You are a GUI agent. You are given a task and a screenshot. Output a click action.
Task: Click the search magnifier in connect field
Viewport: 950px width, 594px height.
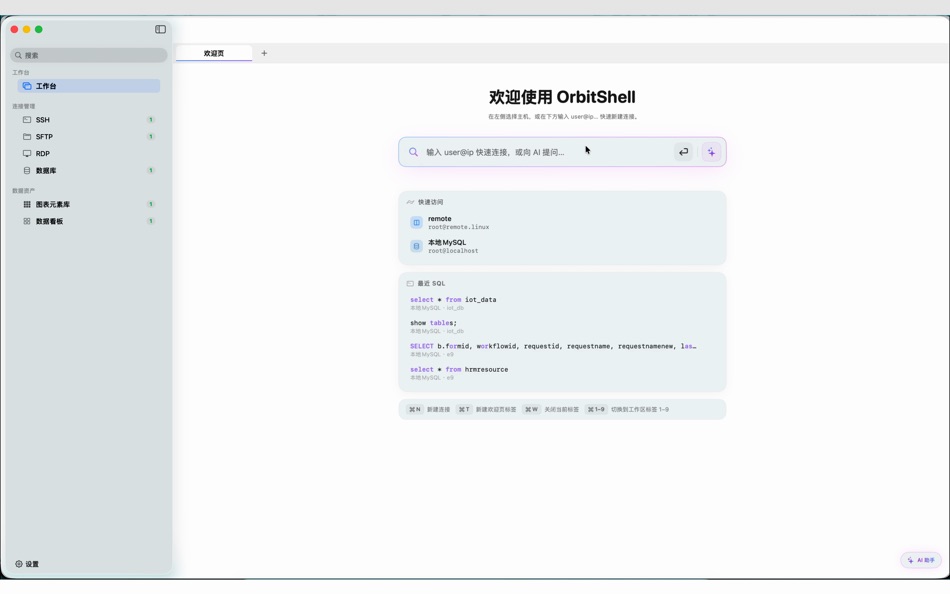413,152
